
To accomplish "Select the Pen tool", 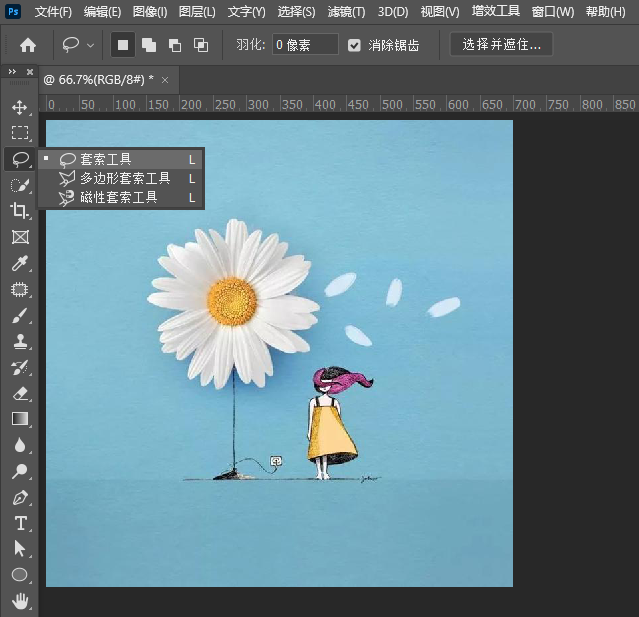I will pyautogui.click(x=19, y=497).
